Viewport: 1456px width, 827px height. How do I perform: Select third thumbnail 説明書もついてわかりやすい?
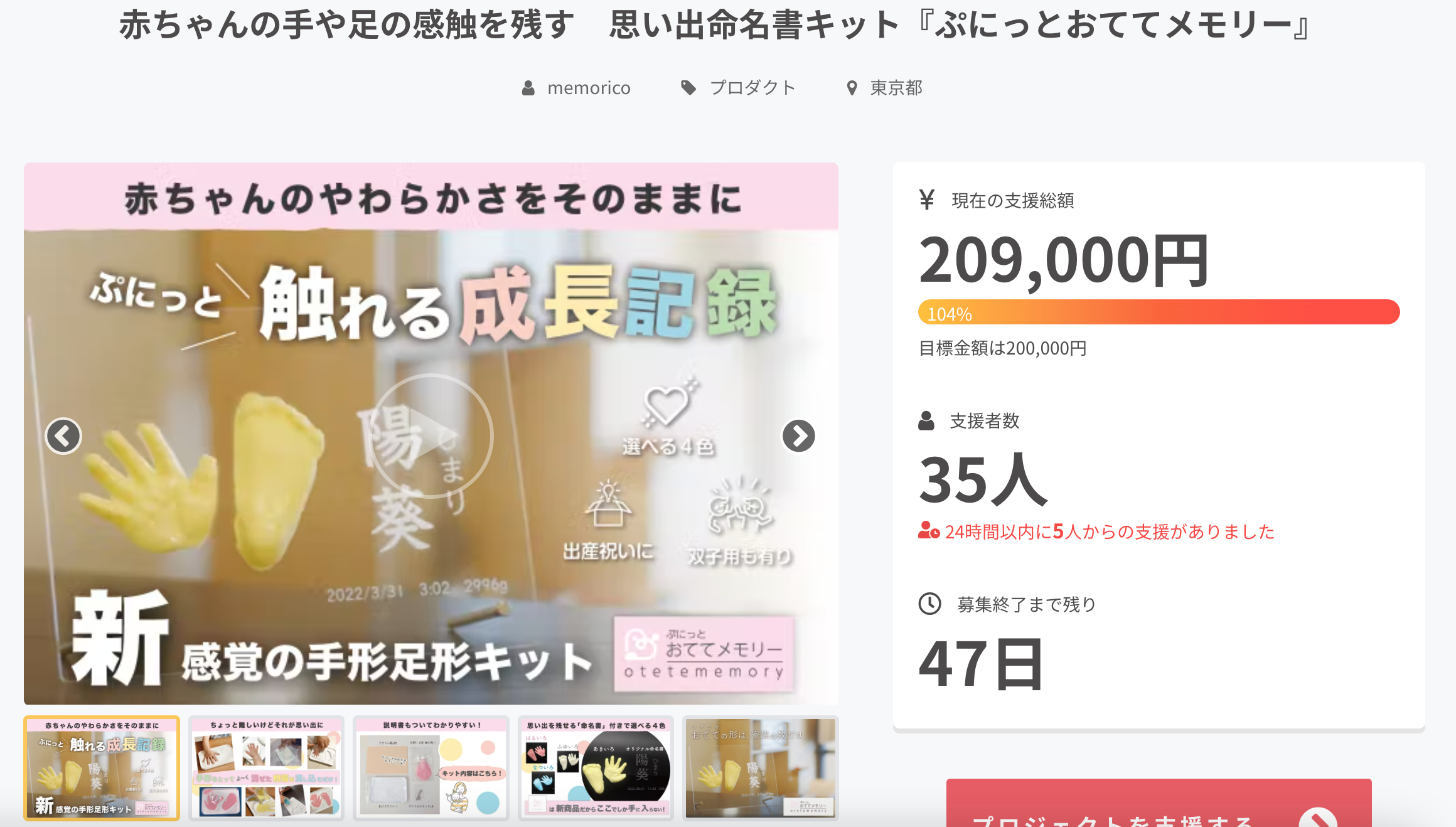click(431, 768)
